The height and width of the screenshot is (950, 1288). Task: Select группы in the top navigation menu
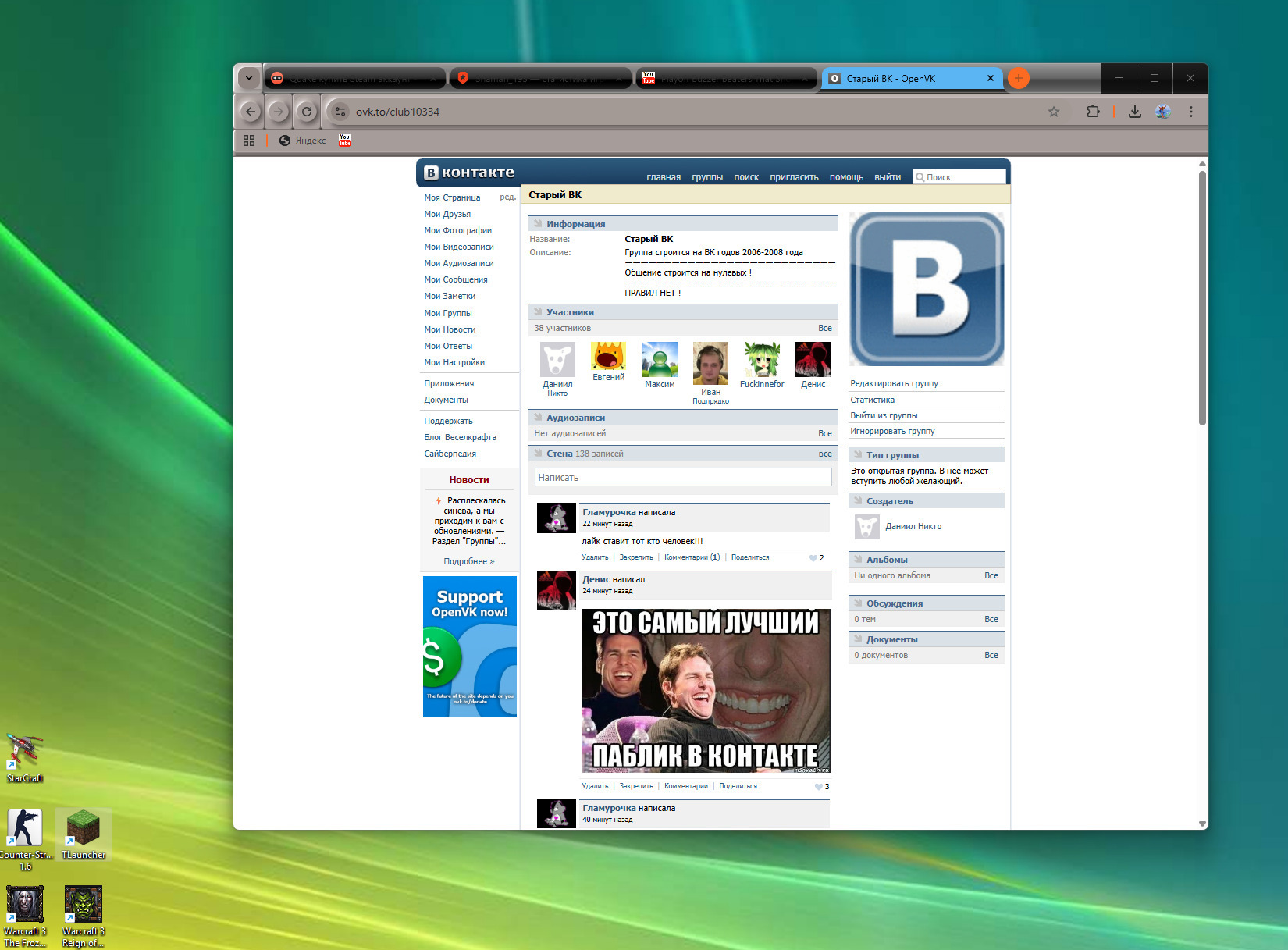tap(706, 177)
